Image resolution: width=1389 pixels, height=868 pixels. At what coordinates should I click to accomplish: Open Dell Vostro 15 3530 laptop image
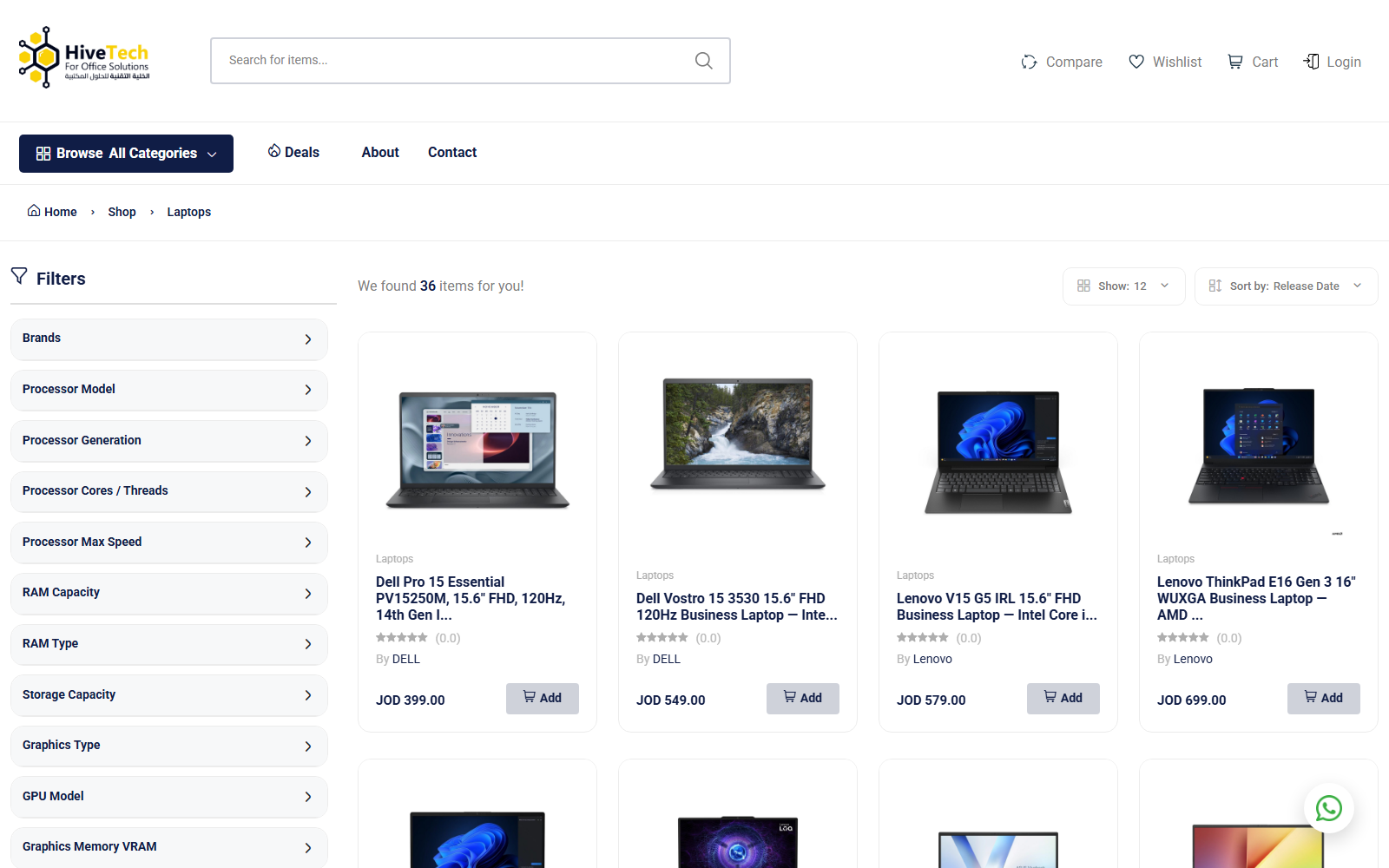click(x=738, y=434)
